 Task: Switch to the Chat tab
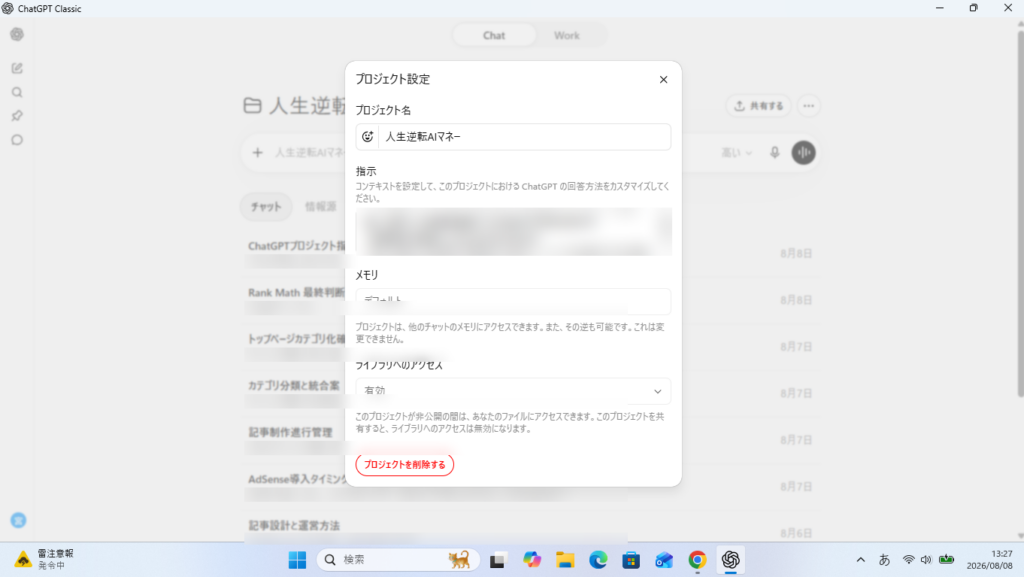coord(494,35)
